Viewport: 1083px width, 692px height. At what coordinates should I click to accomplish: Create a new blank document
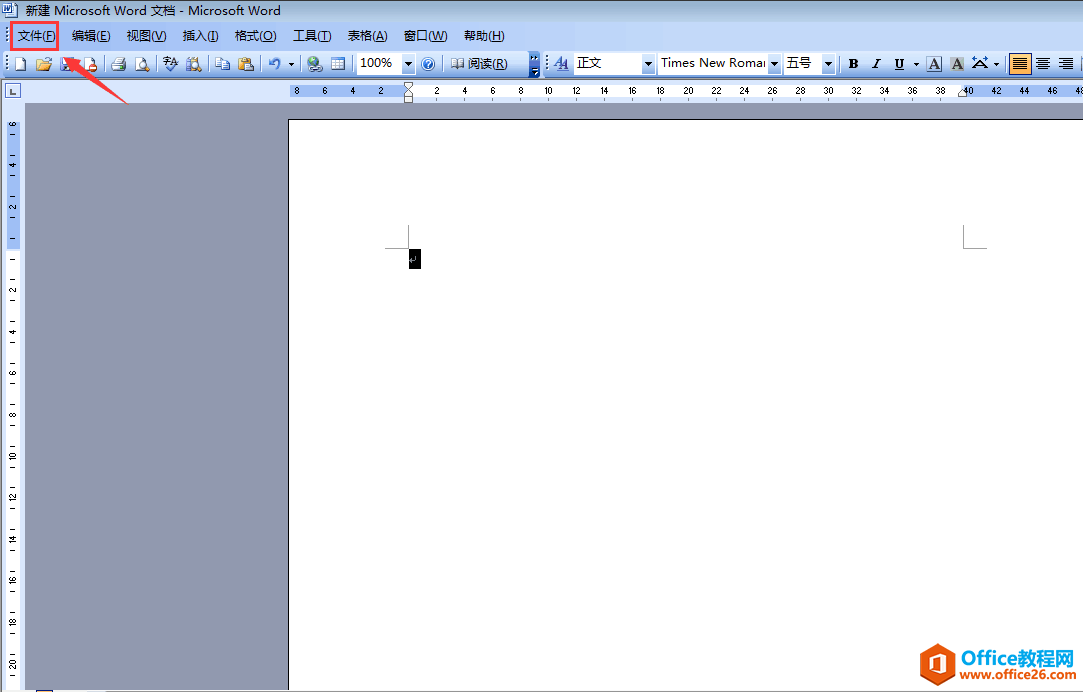pos(19,64)
